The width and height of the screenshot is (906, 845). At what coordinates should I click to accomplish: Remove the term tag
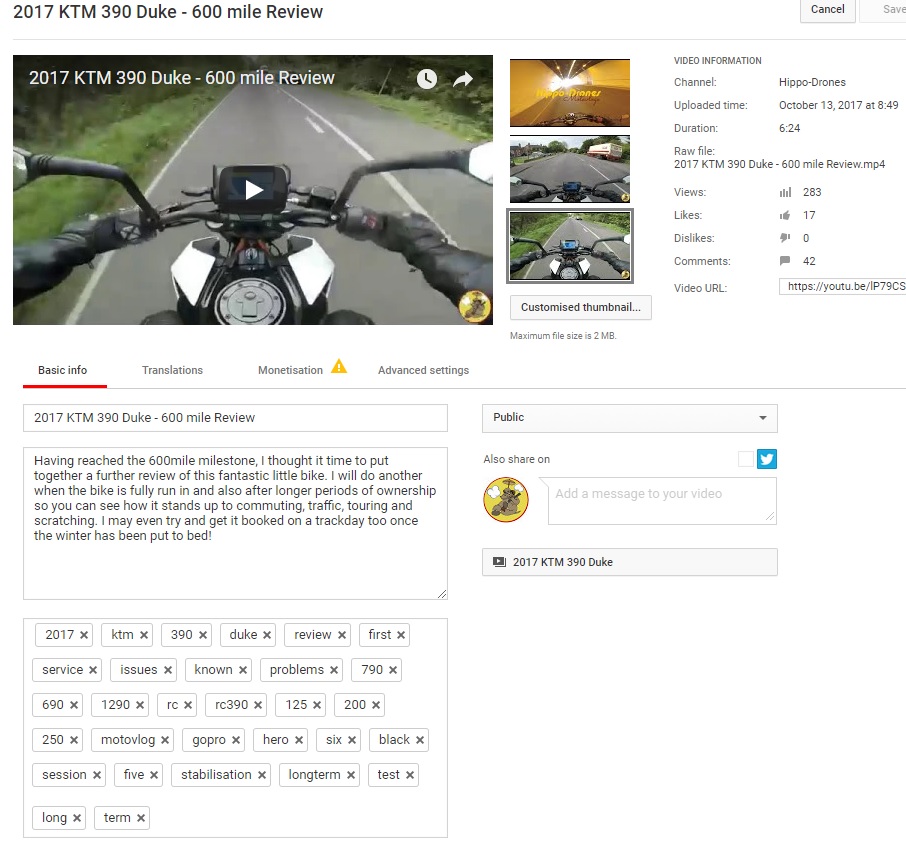tap(140, 818)
